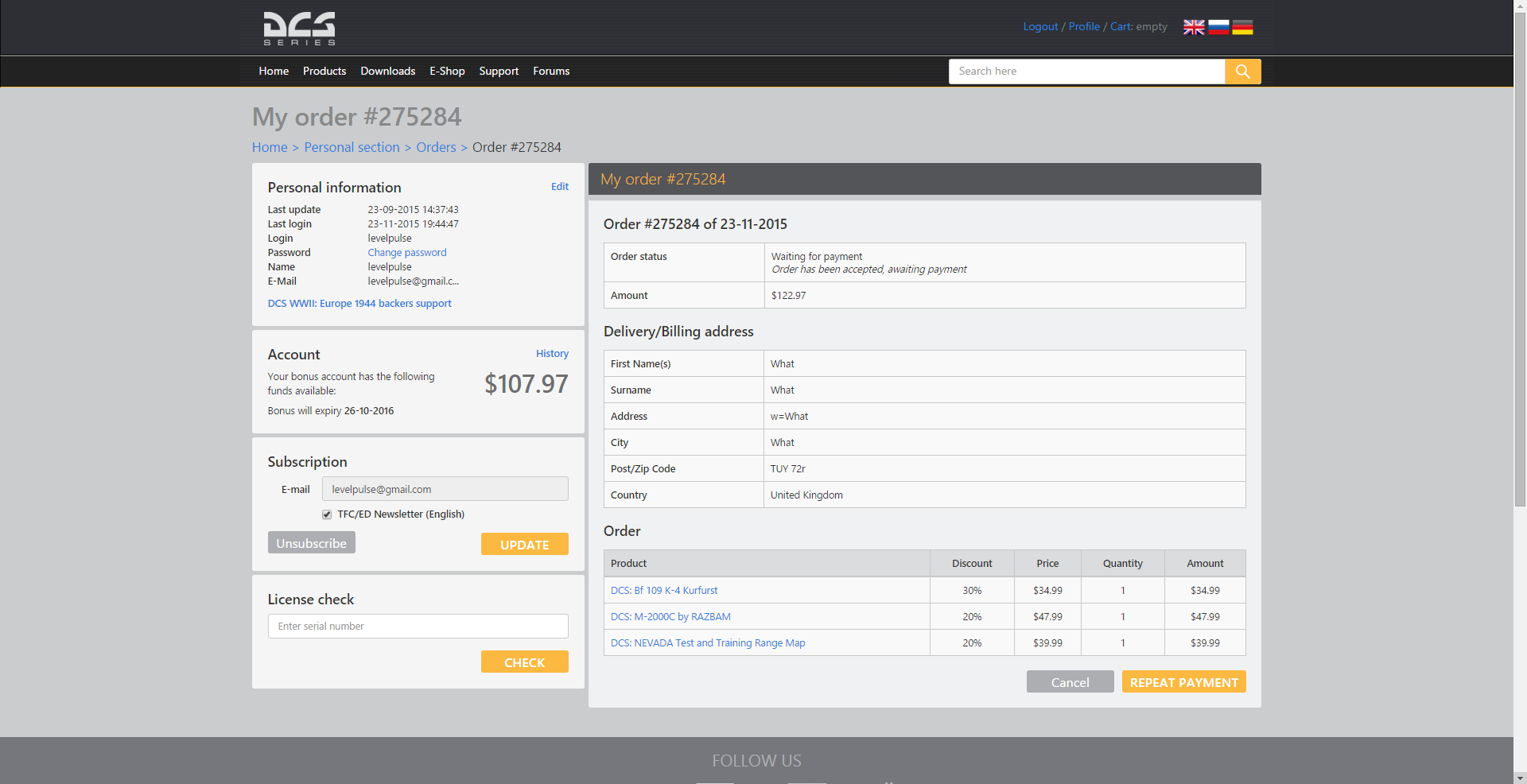Image resolution: width=1527 pixels, height=784 pixels.
Task: Open the Orders breadcrumb link
Action: click(x=436, y=147)
